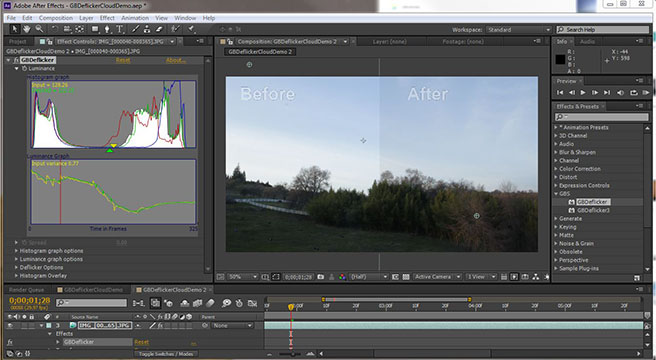Image resolution: width=656 pixels, height=360 pixels.
Task: Click the About... link for GBDeflicker
Action: coord(176,60)
